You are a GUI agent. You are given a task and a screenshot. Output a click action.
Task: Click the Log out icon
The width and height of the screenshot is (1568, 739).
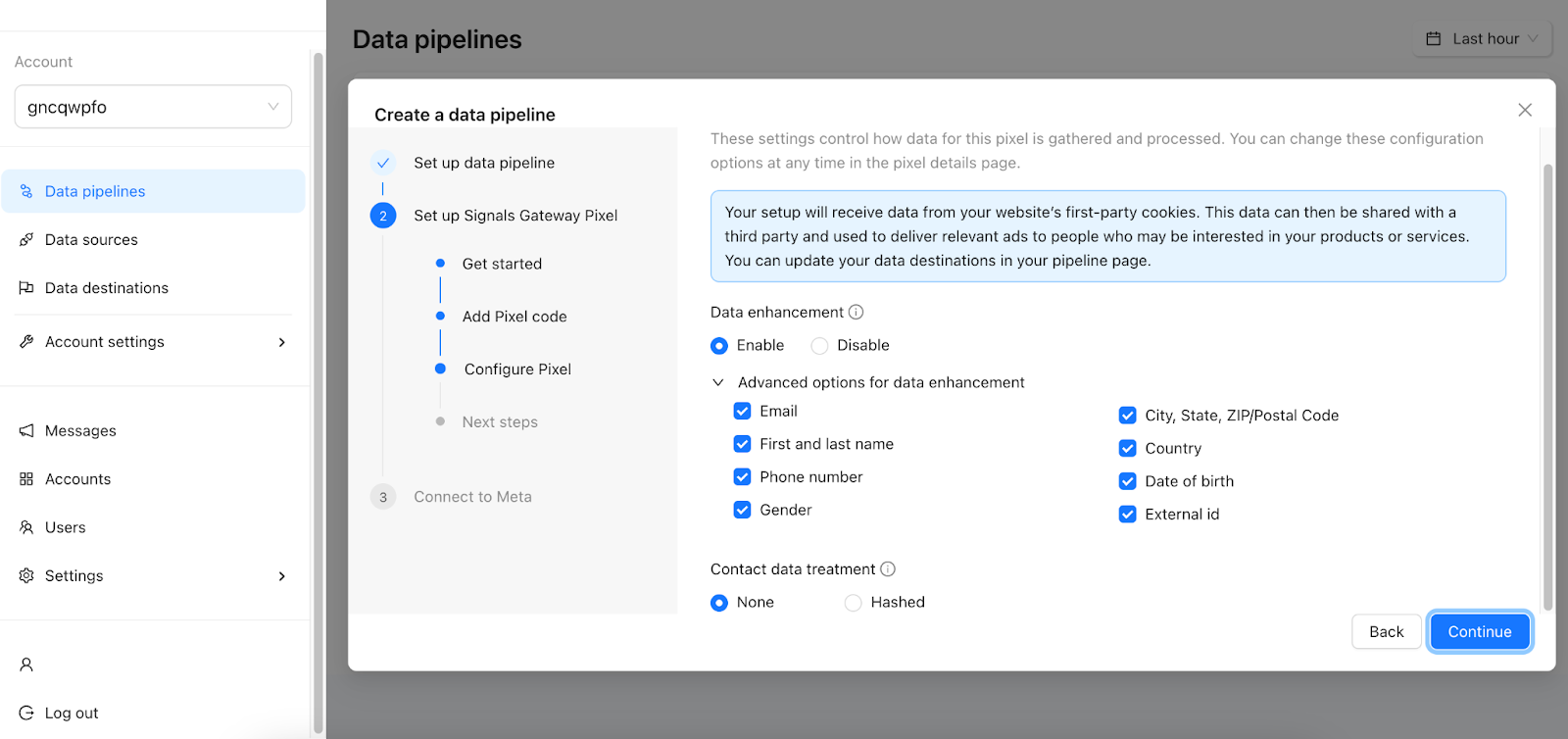tap(26, 713)
